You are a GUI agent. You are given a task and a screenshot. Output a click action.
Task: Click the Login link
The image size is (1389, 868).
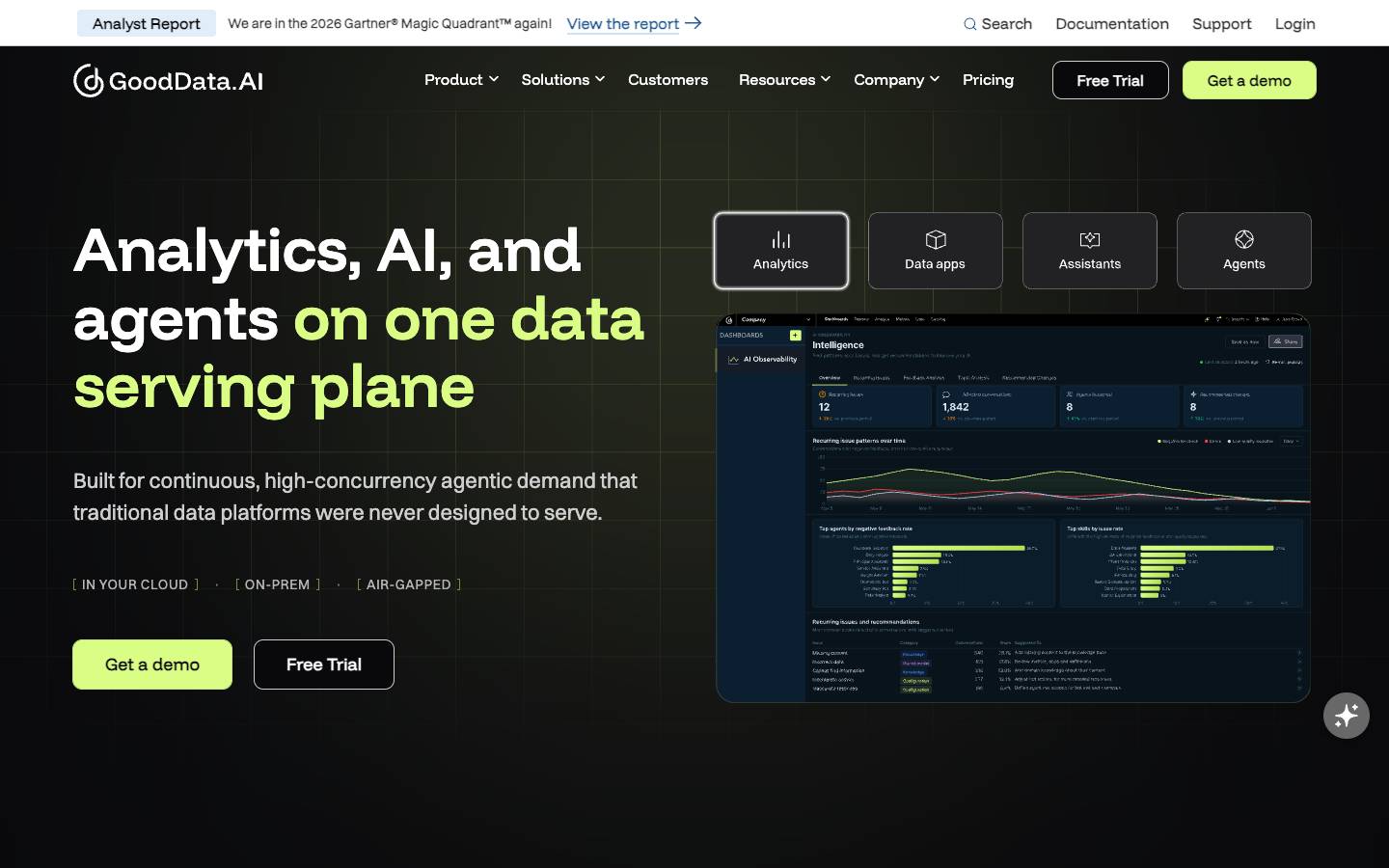(x=1295, y=23)
